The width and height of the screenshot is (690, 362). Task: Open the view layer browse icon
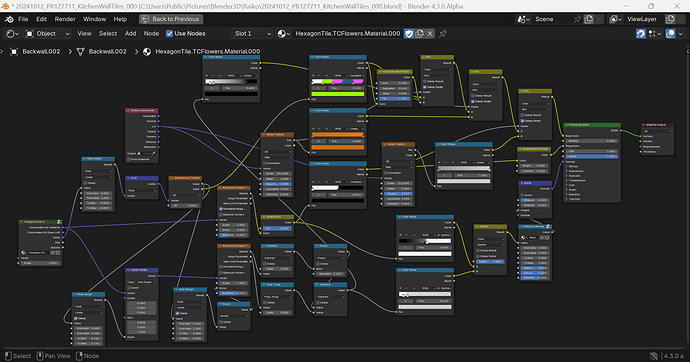coord(615,19)
